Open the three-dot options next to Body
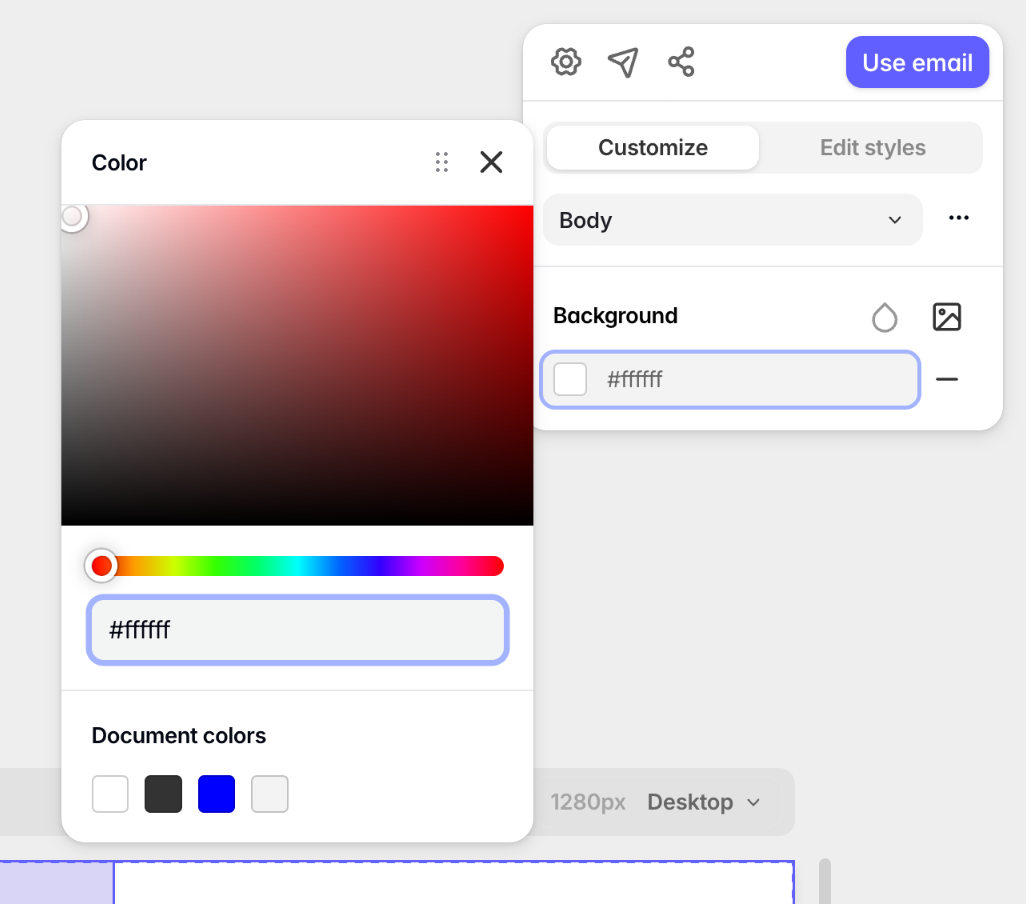 959,218
